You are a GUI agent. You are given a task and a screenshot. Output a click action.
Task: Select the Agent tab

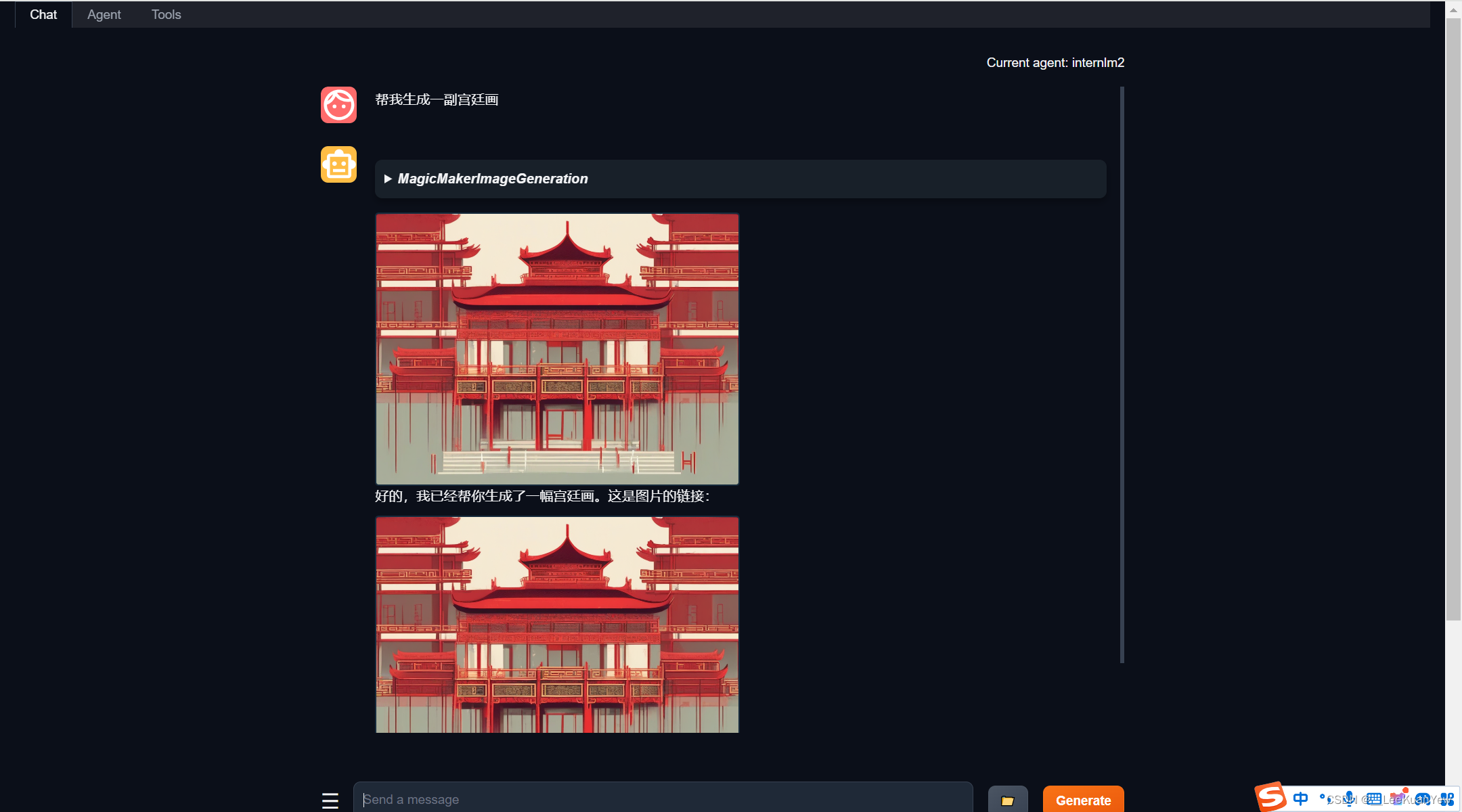click(103, 14)
